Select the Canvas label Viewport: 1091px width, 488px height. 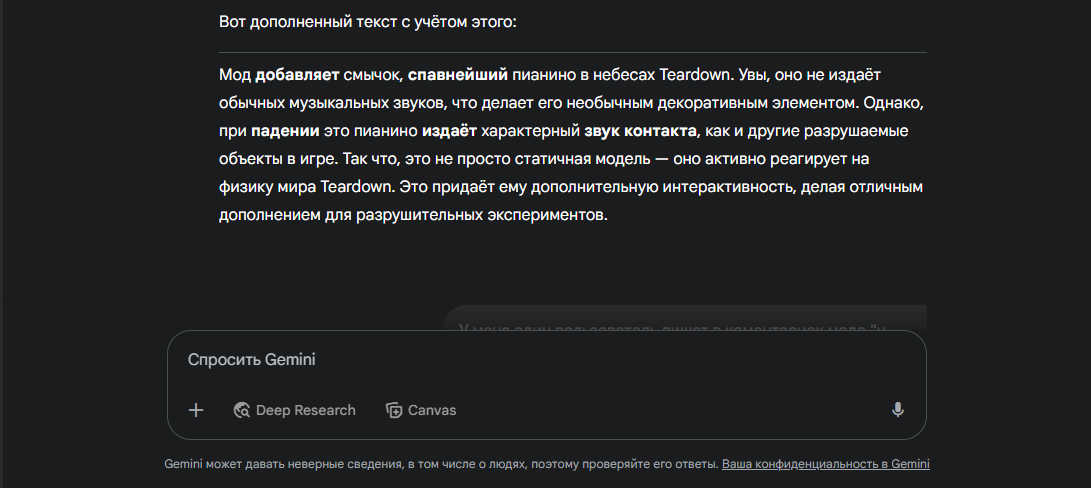(432, 410)
